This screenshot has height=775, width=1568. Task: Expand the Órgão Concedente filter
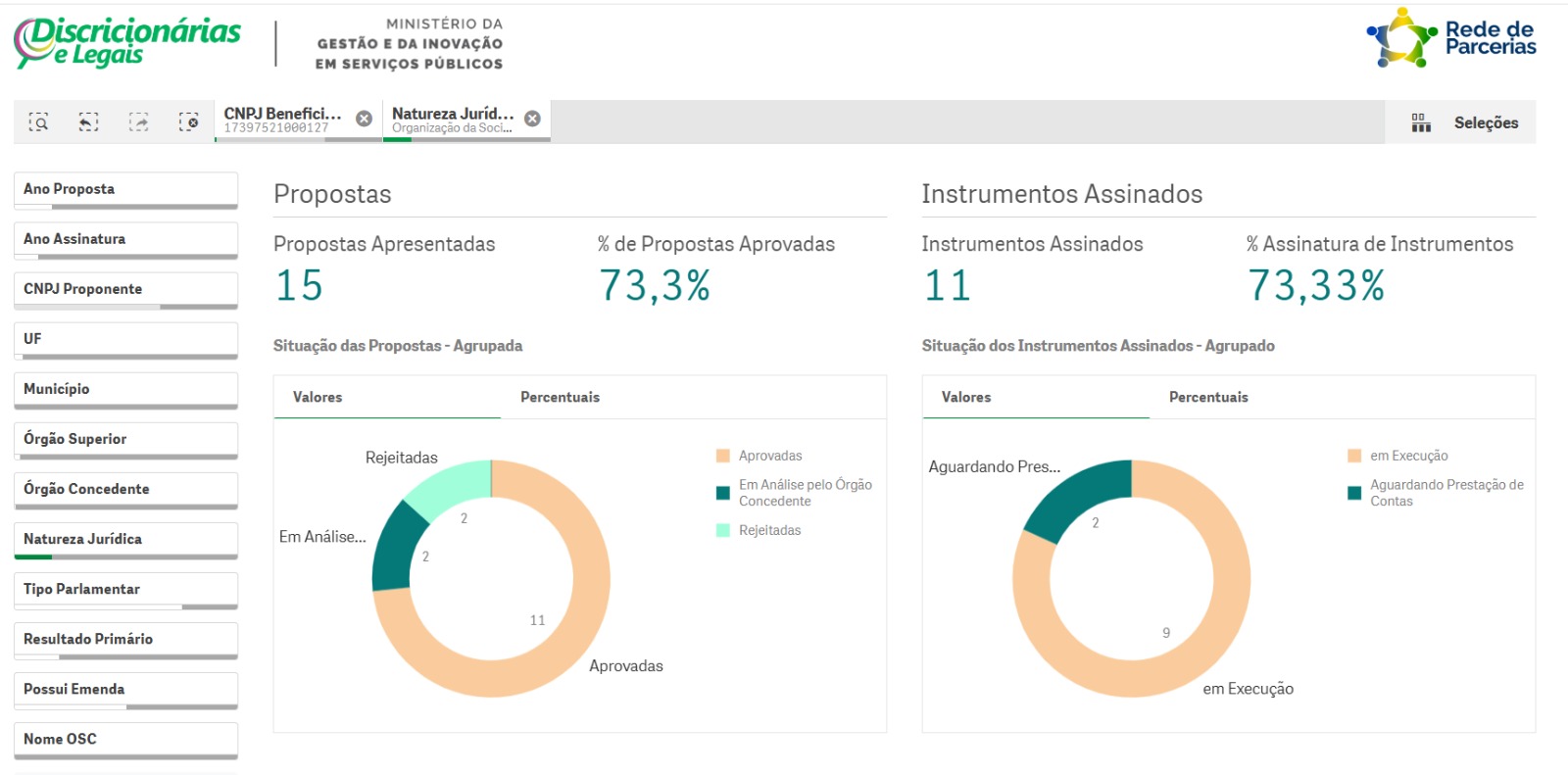click(x=125, y=489)
